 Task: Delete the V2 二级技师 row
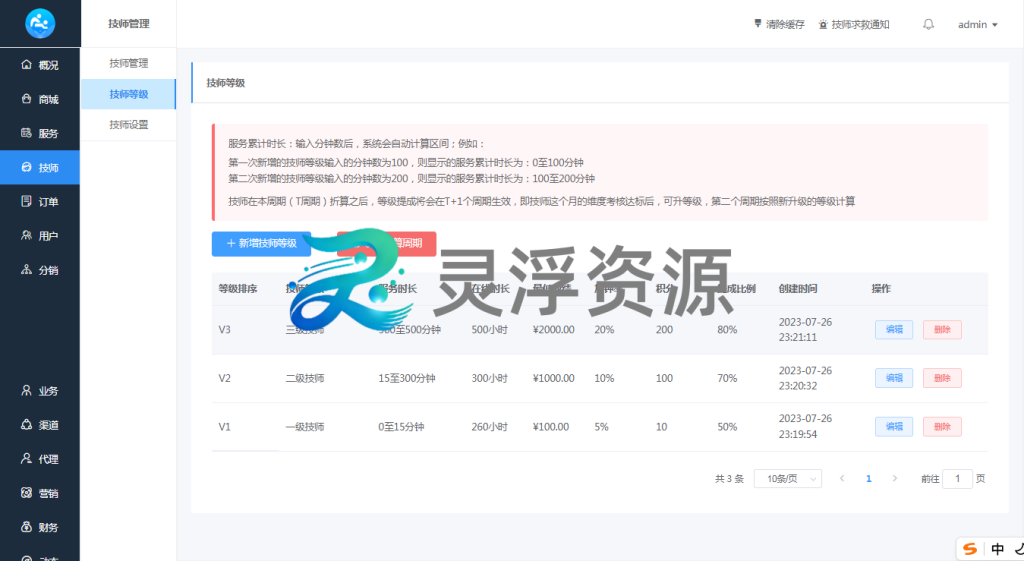[942, 378]
